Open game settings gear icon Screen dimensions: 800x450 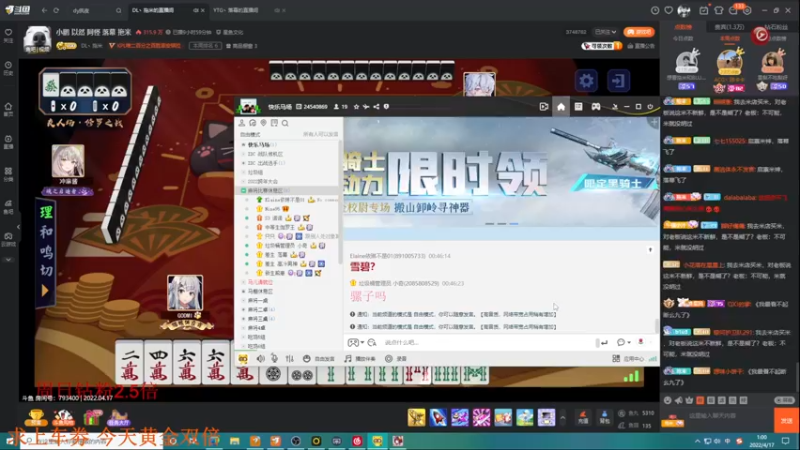coord(586,81)
